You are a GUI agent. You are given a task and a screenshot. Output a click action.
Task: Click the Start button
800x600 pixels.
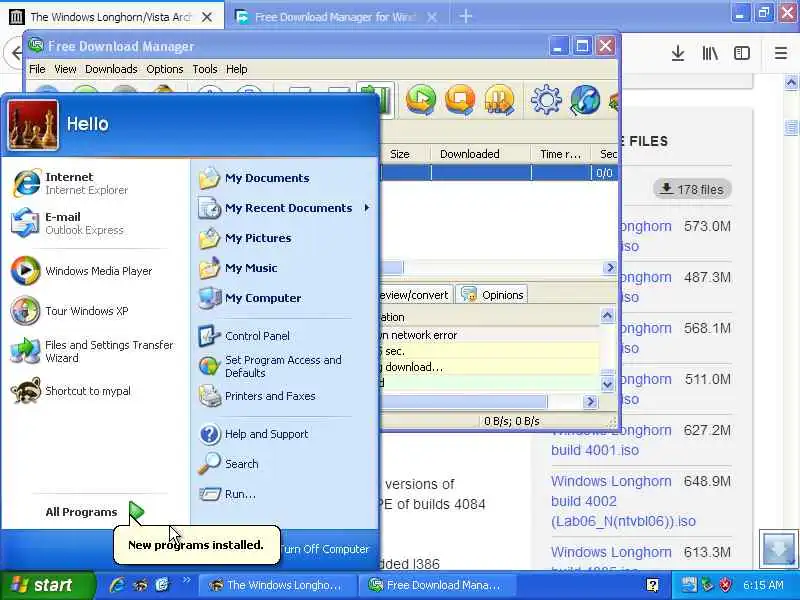47,585
